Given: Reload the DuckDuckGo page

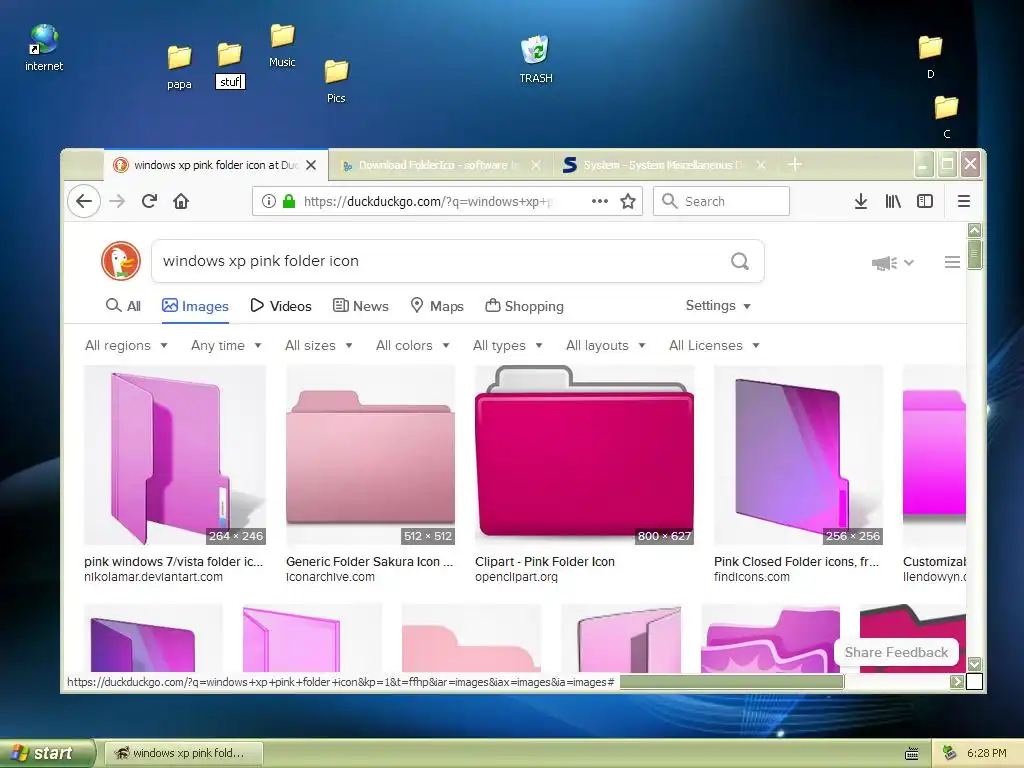Looking at the screenshot, I should pyautogui.click(x=149, y=201).
